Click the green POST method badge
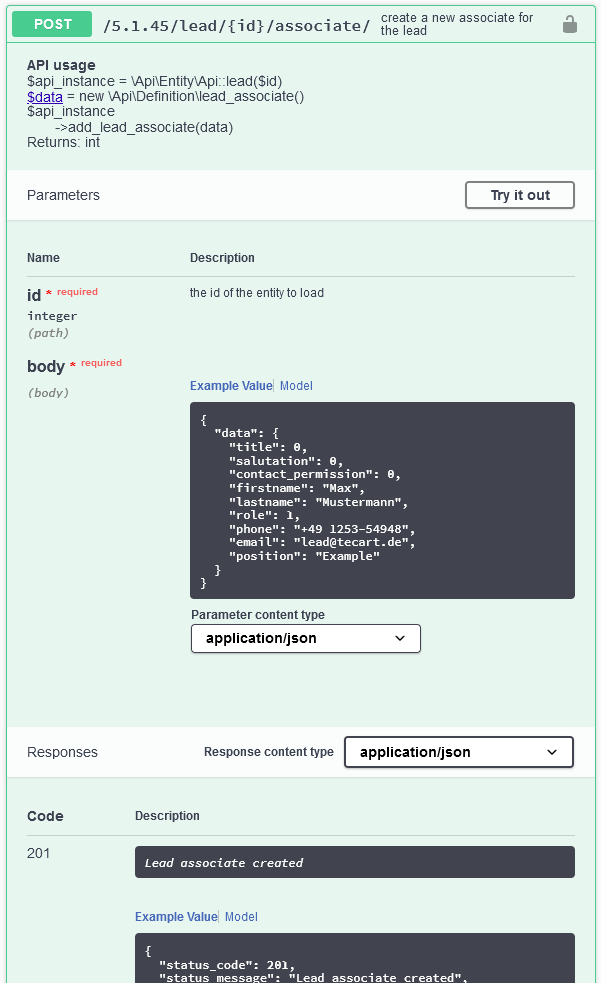Screen dimensions: 601x983 pos(52,24)
